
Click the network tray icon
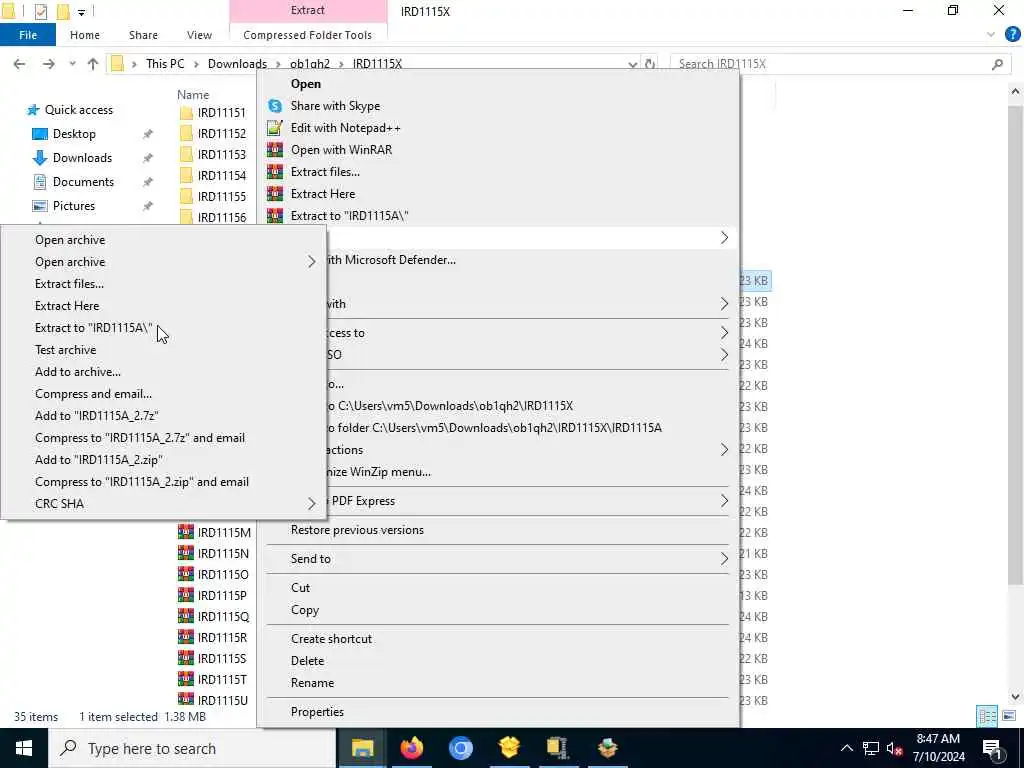(x=871, y=748)
